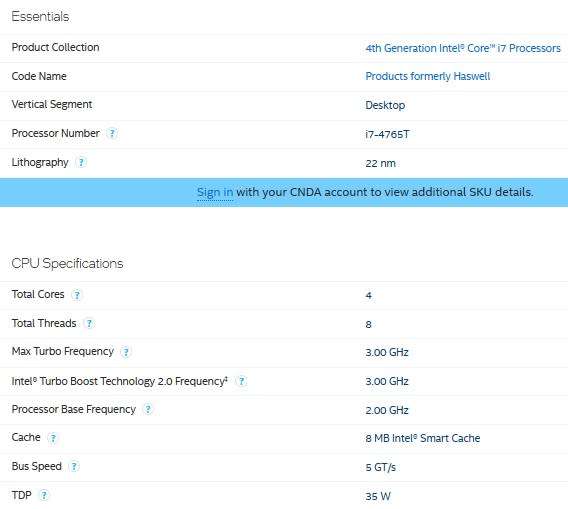Screen dimensions: 568x509
Task: Click the Total Cores question mark icon
Action: click(x=77, y=295)
